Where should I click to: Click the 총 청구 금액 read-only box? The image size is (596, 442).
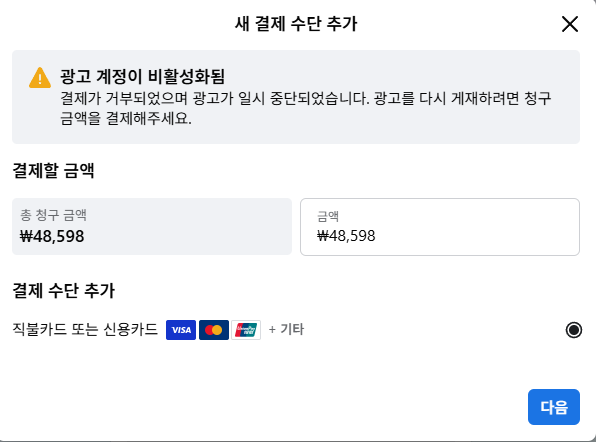click(x=152, y=227)
